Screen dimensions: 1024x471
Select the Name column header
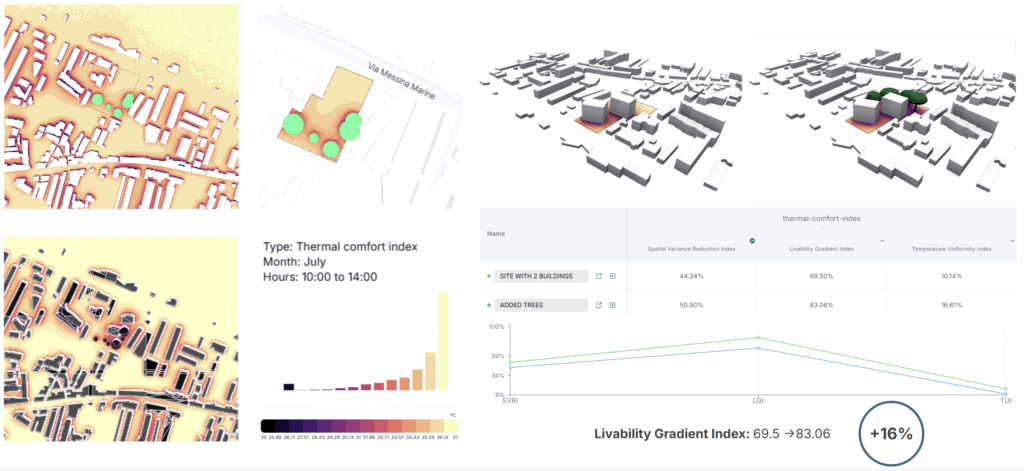tap(496, 235)
